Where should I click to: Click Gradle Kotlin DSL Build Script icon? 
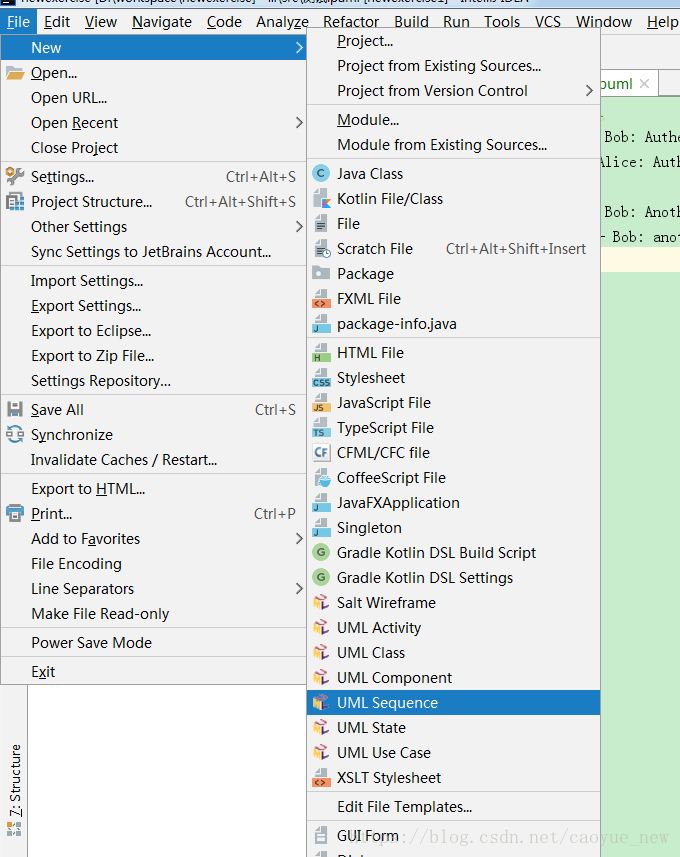coord(321,553)
